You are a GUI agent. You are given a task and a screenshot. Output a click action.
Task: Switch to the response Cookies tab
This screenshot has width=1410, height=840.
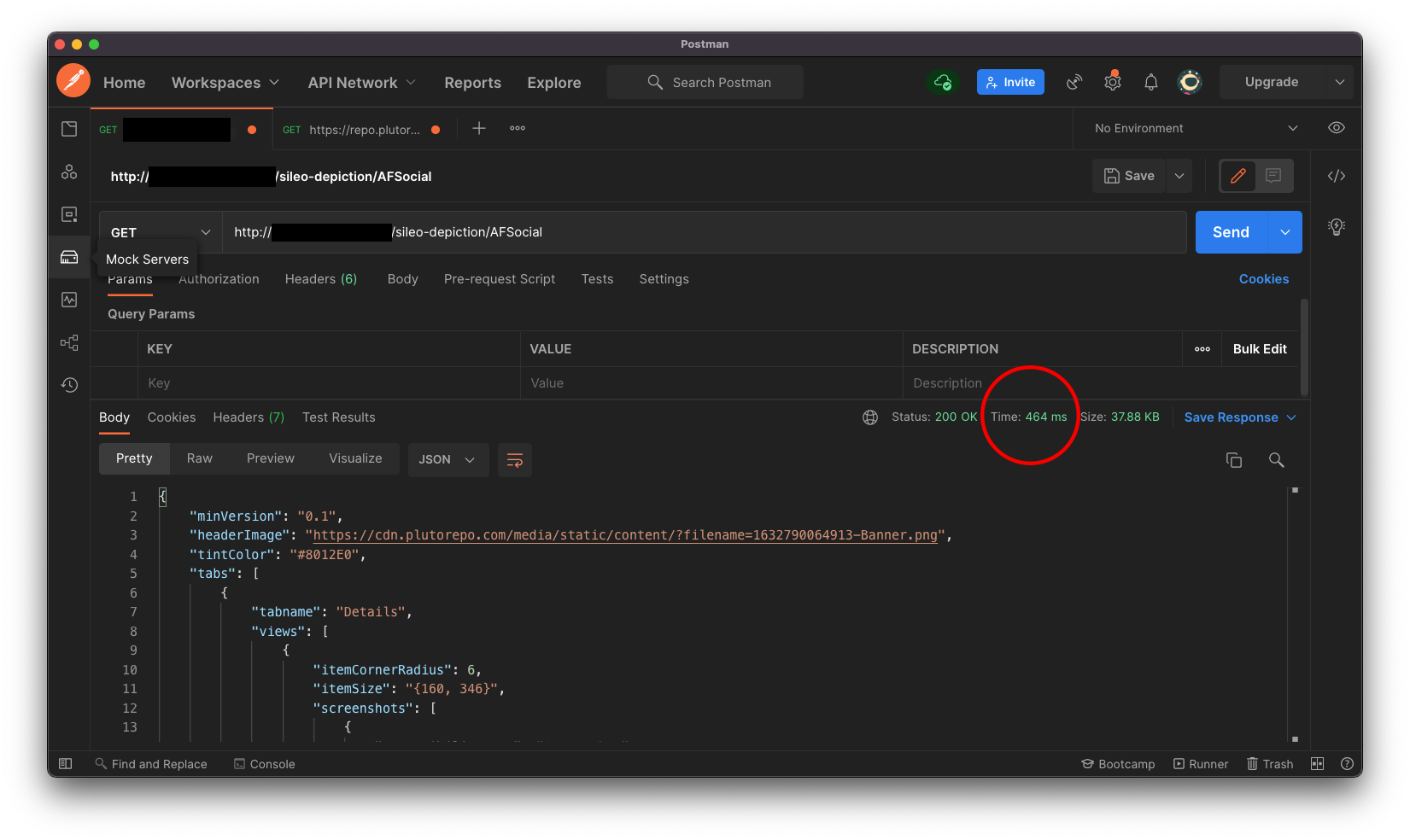click(172, 417)
